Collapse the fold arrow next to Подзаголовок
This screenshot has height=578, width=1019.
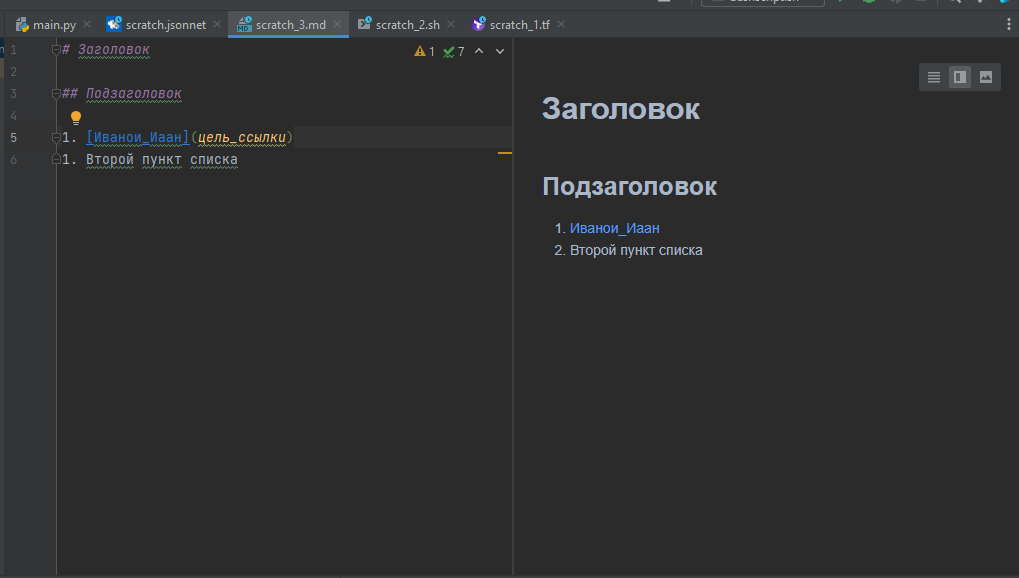click(x=55, y=94)
